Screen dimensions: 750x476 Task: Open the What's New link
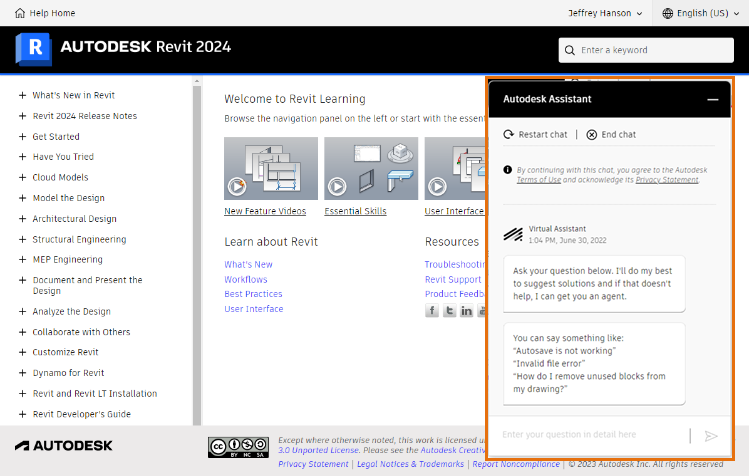248,264
